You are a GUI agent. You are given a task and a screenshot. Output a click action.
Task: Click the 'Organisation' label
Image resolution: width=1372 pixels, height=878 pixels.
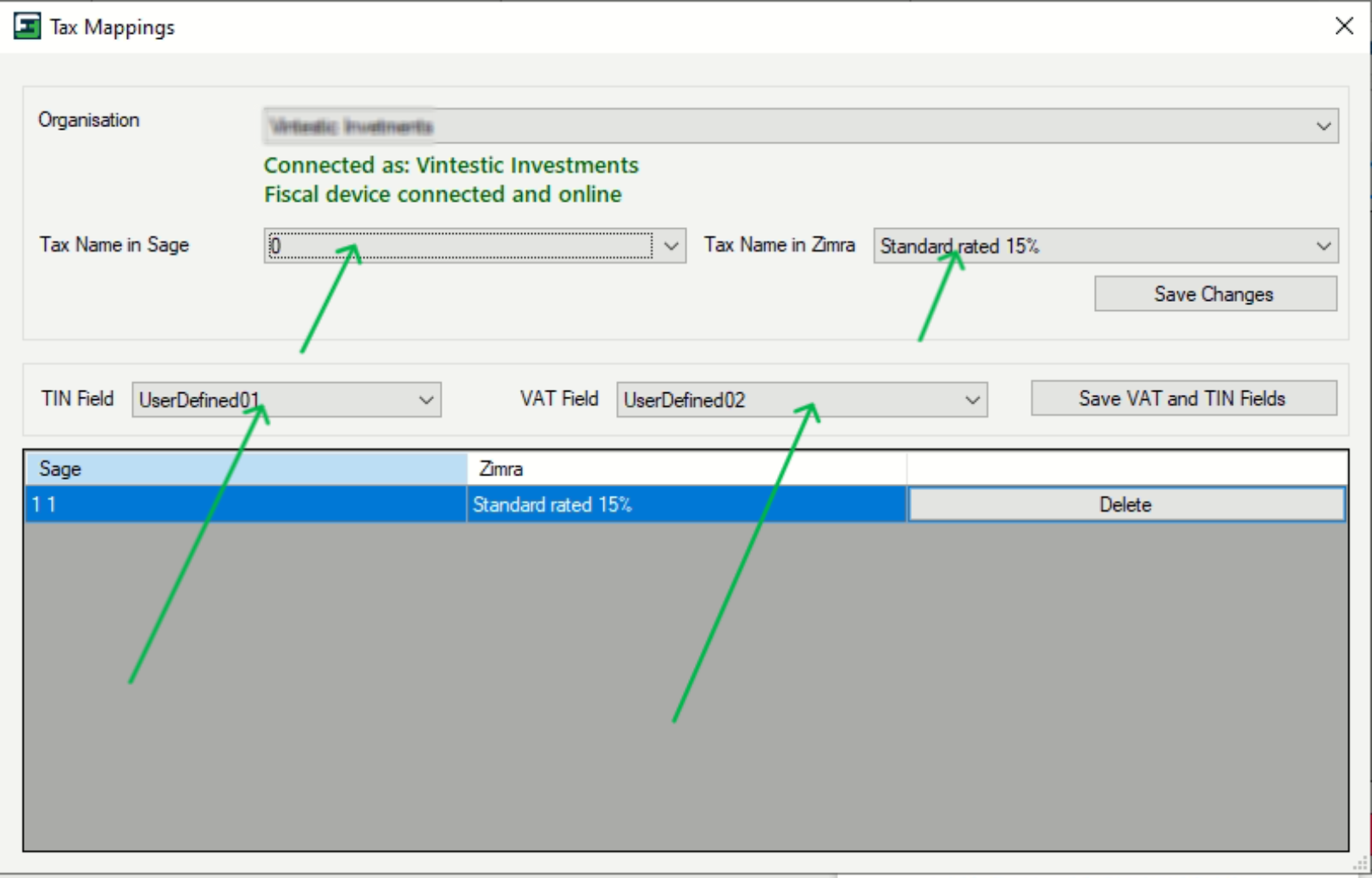click(x=89, y=120)
